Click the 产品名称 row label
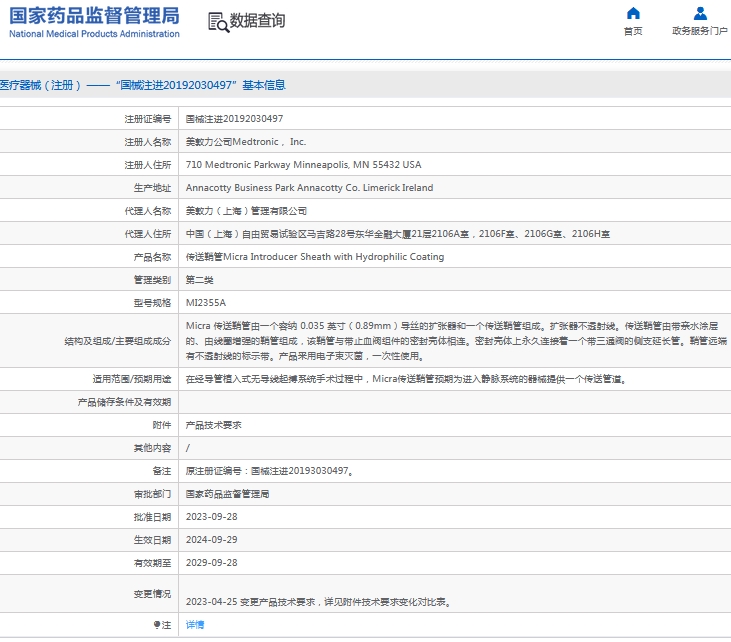Image resolution: width=731 pixels, height=642 pixels. [152, 257]
